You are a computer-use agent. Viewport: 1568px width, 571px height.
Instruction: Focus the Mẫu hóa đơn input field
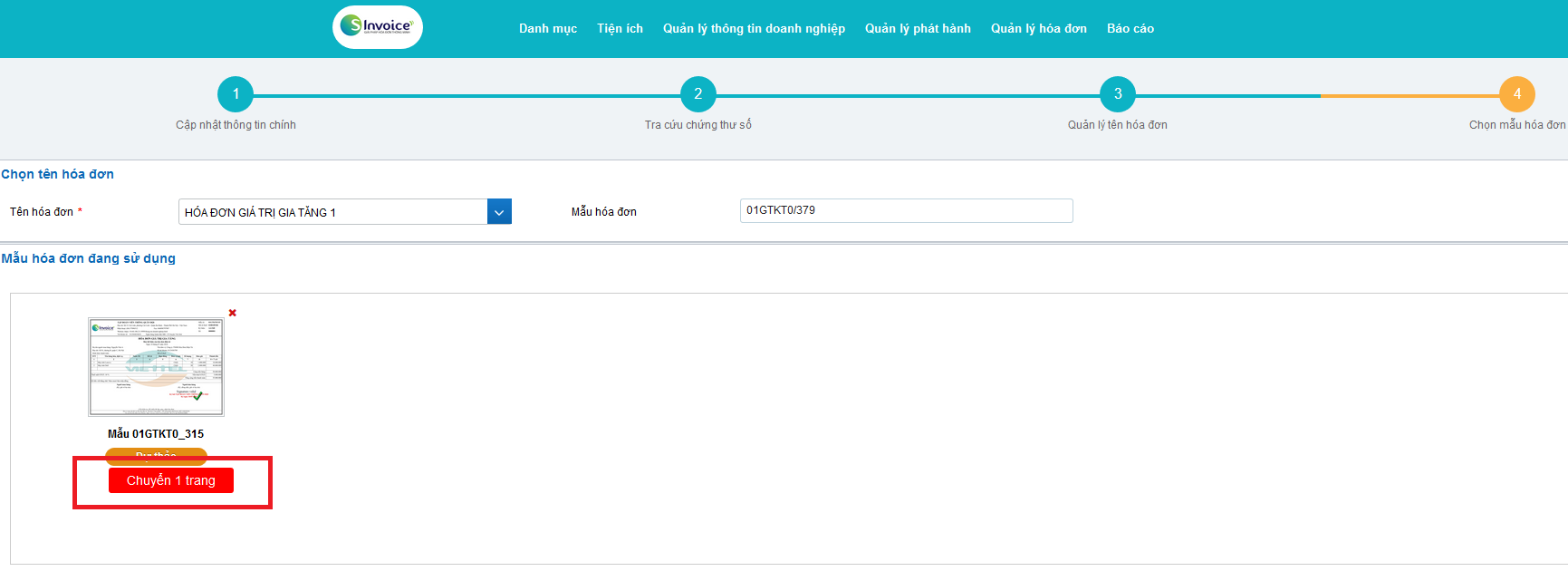click(x=906, y=210)
